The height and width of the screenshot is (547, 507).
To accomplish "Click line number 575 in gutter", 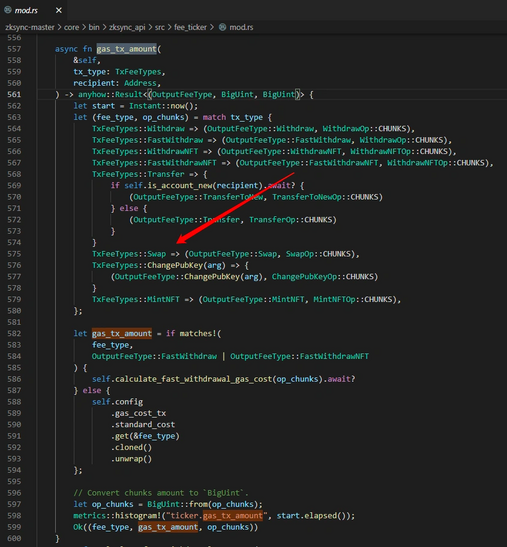I will coord(14,254).
